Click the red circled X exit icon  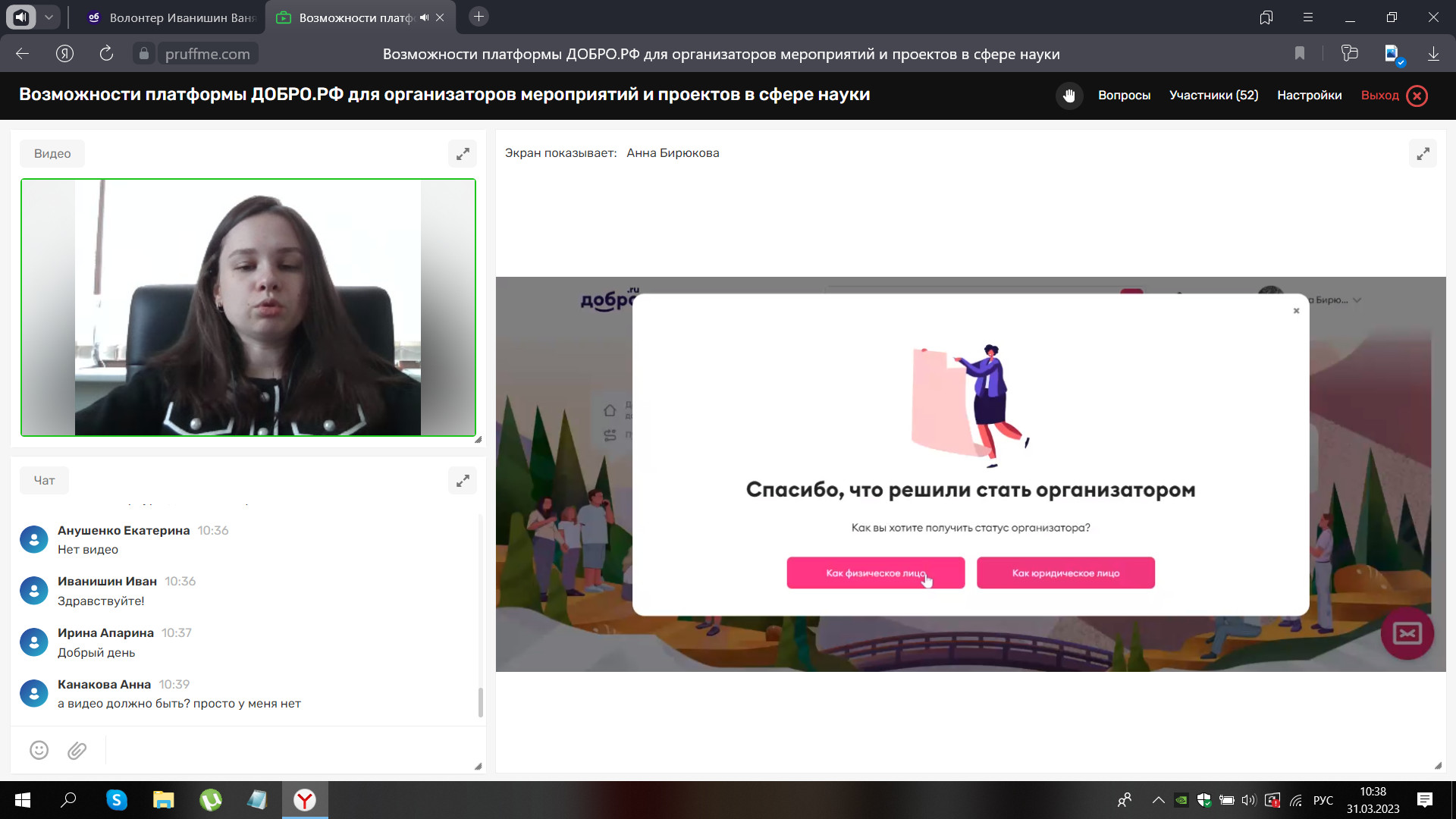tap(1417, 96)
